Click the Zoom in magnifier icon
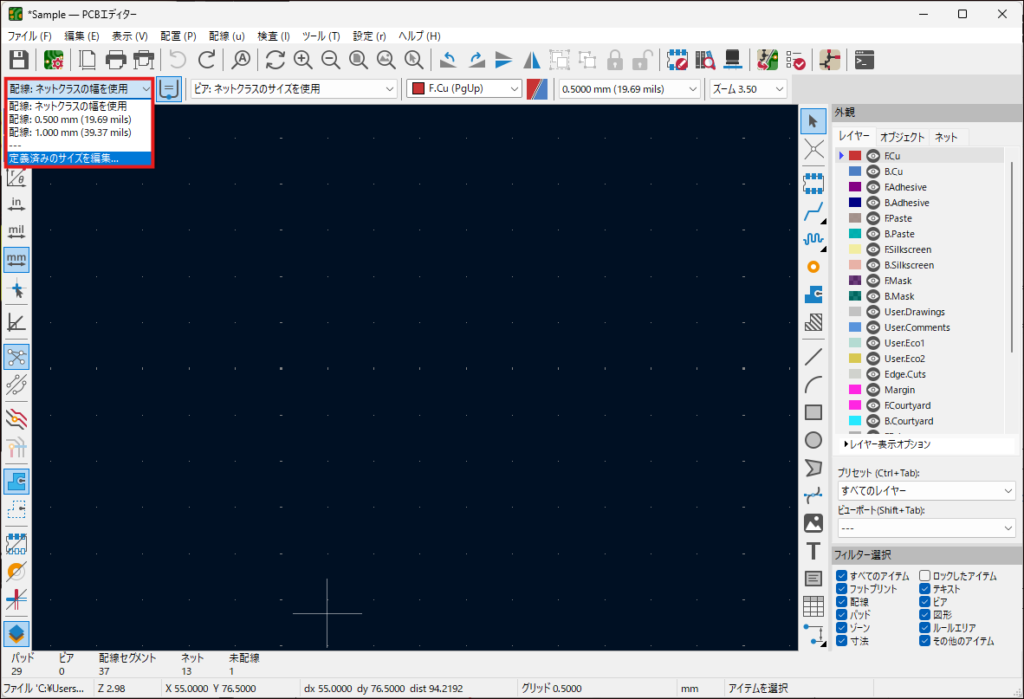The image size is (1024, 699). (x=302, y=59)
